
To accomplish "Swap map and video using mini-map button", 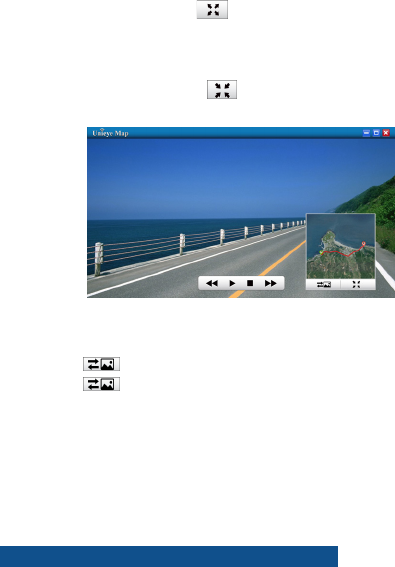I will [x=324, y=285].
